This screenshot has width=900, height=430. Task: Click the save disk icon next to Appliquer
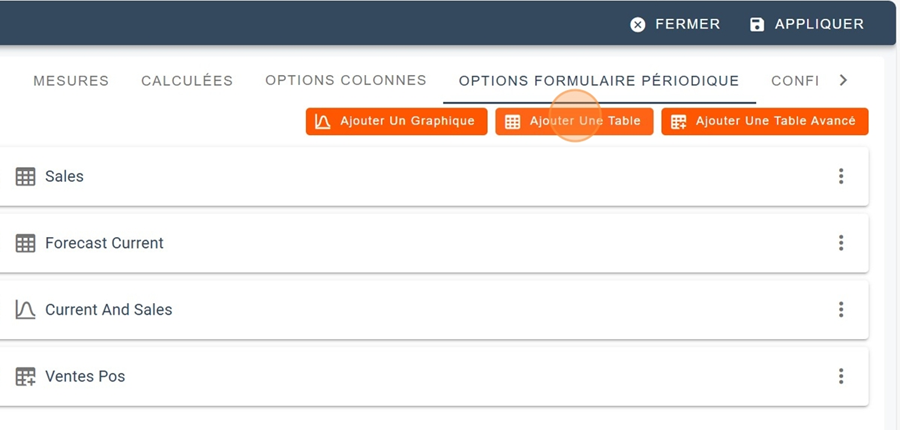pos(757,24)
